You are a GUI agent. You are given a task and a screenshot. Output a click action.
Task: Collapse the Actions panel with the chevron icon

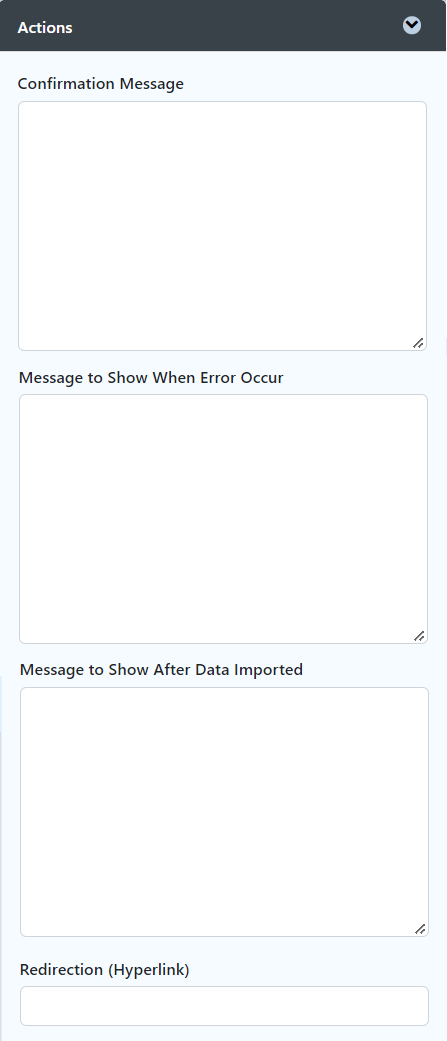pyautogui.click(x=412, y=26)
